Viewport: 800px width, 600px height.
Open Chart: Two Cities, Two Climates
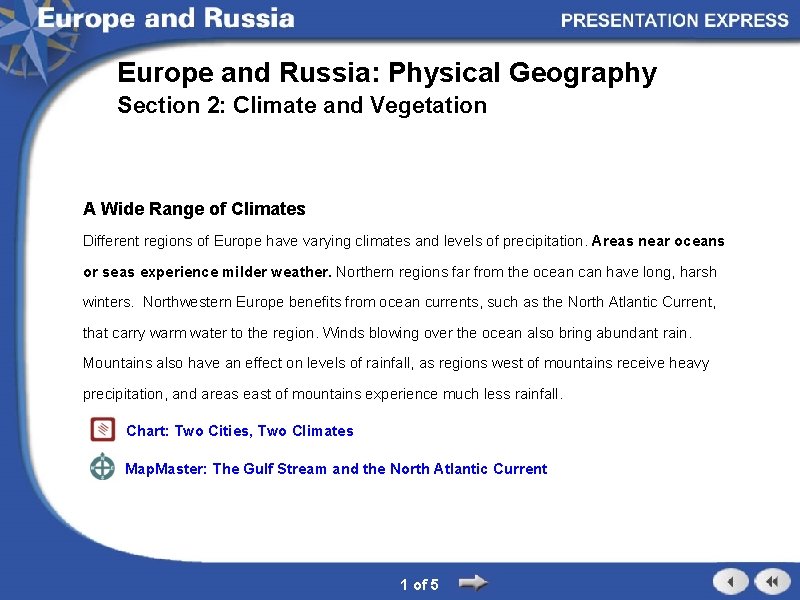240,430
